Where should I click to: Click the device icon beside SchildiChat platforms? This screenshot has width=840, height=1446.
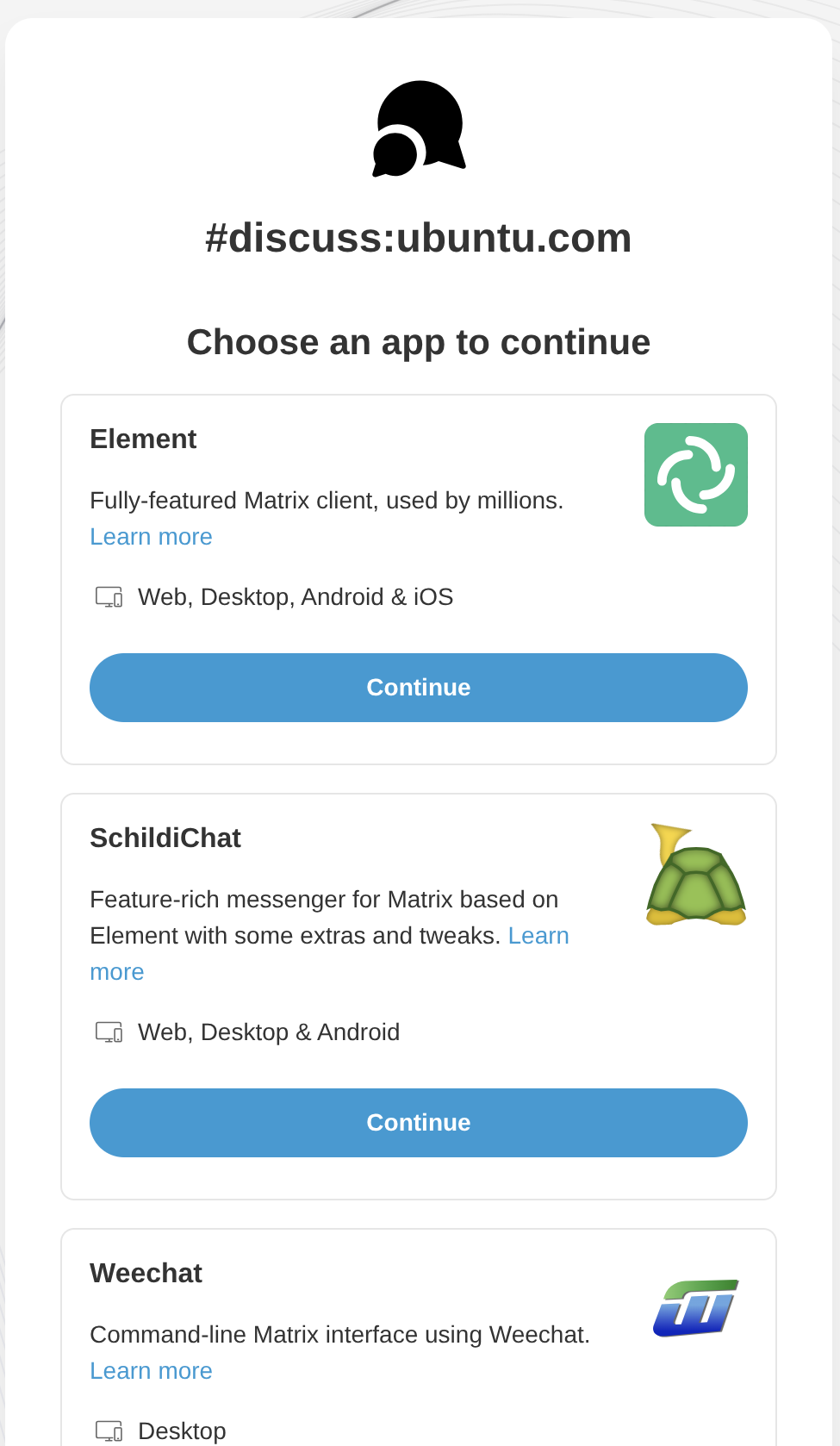tap(109, 1032)
